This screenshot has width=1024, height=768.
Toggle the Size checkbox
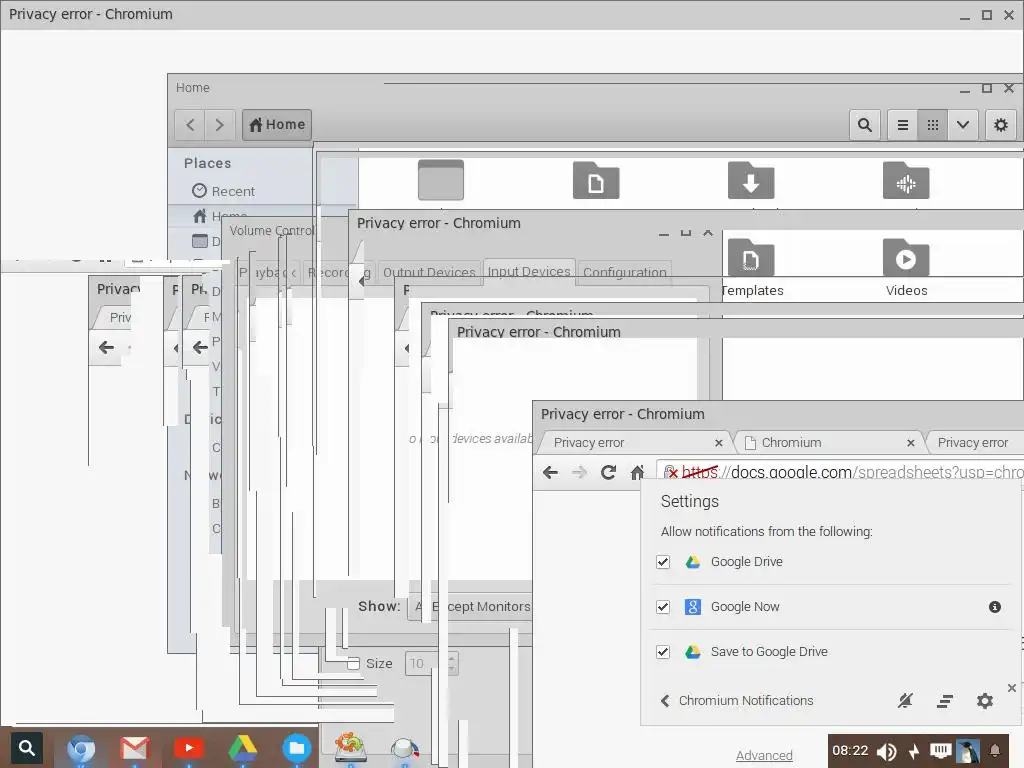pyautogui.click(x=353, y=664)
